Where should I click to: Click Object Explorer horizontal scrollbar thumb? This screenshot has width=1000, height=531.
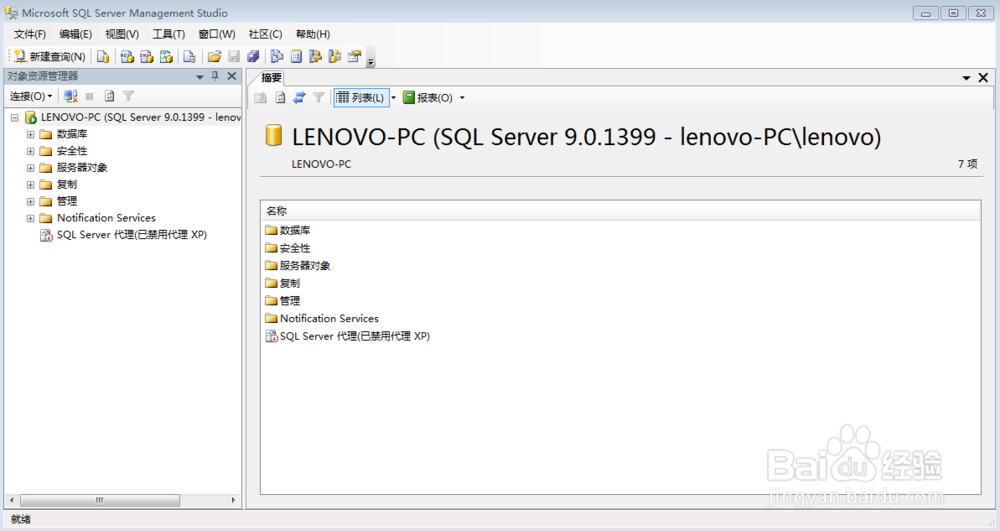point(100,500)
